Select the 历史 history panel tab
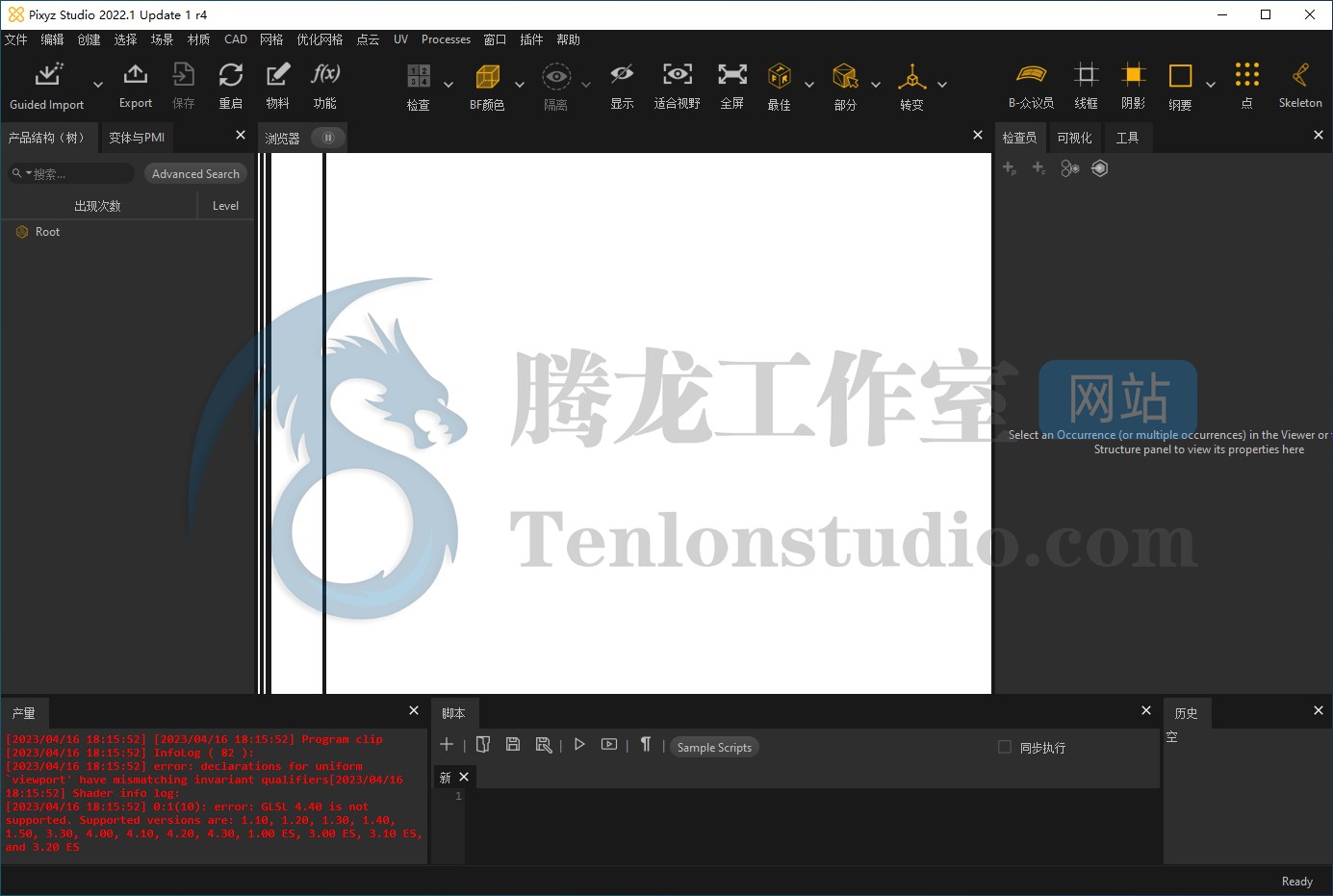 pos(1186,713)
